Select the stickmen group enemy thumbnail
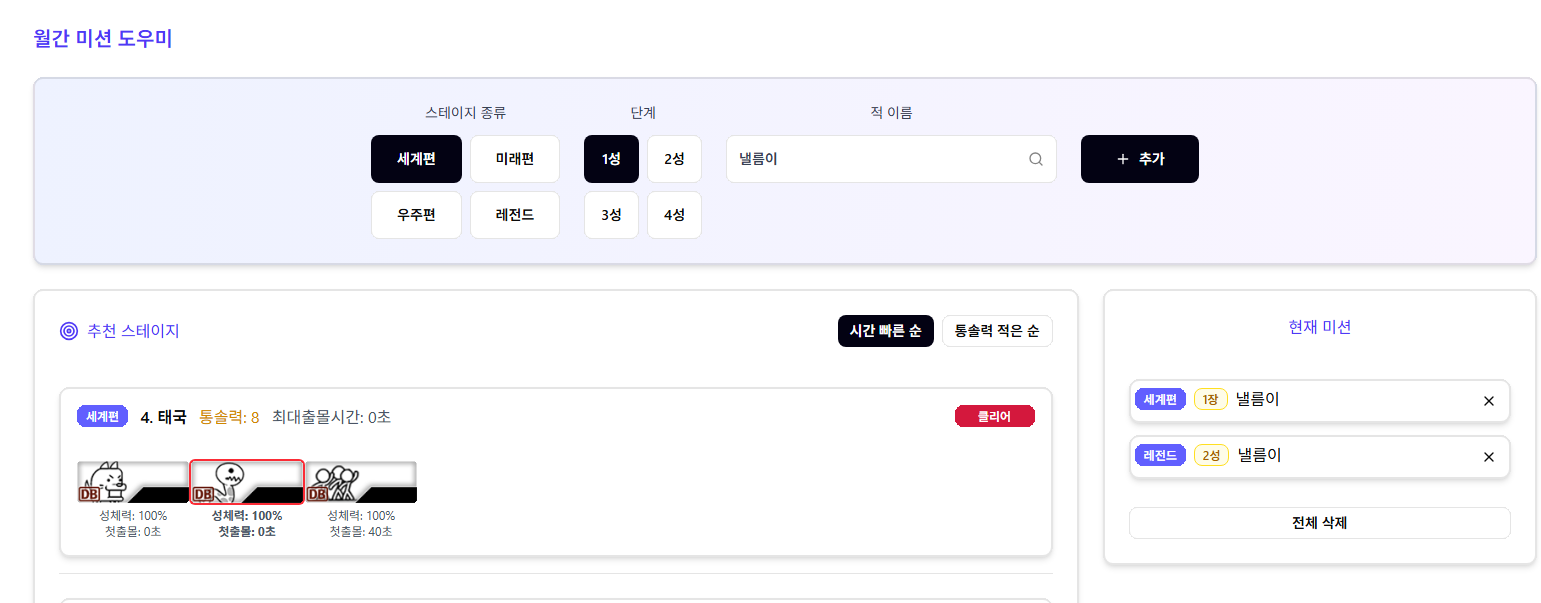The height and width of the screenshot is (603, 1541). click(x=361, y=482)
